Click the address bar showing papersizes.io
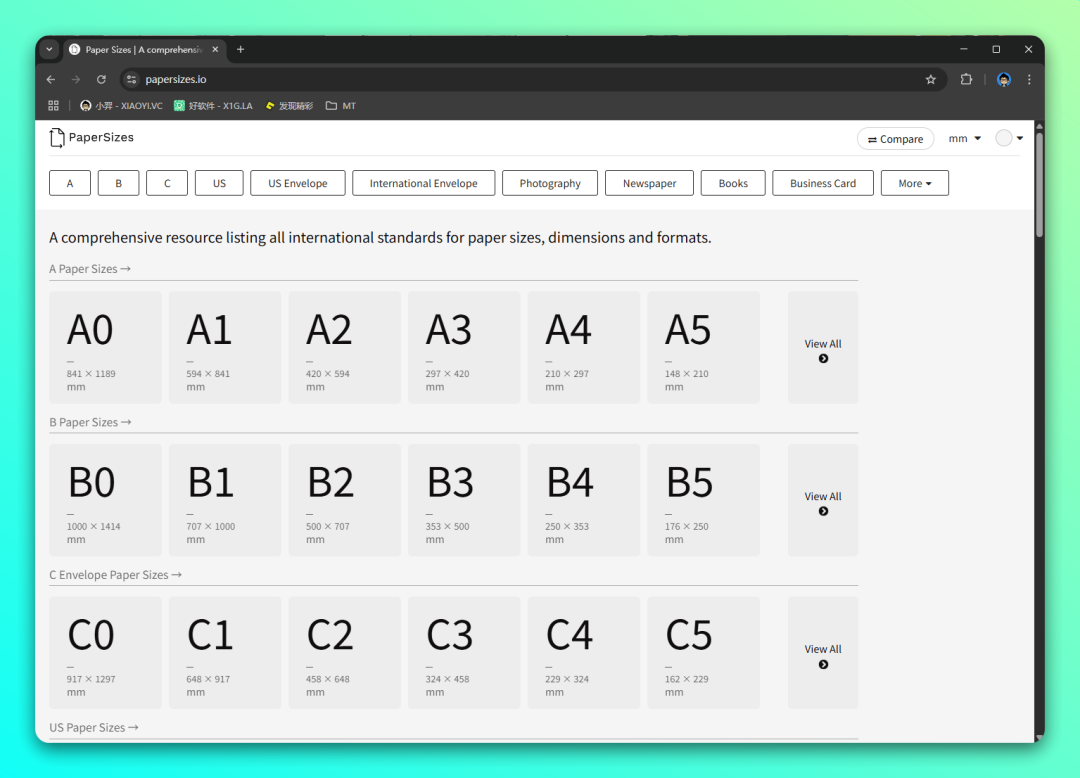 tap(500, 80)
